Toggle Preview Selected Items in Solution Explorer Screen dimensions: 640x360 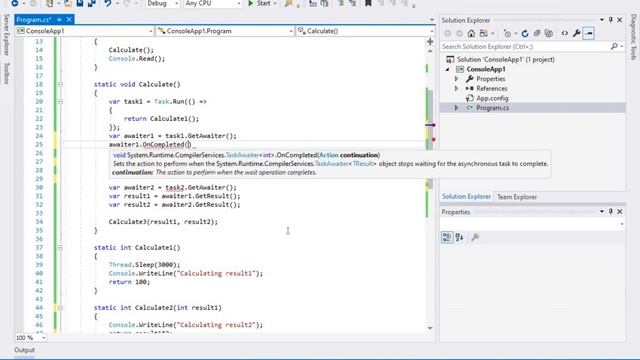click(589, 33)
